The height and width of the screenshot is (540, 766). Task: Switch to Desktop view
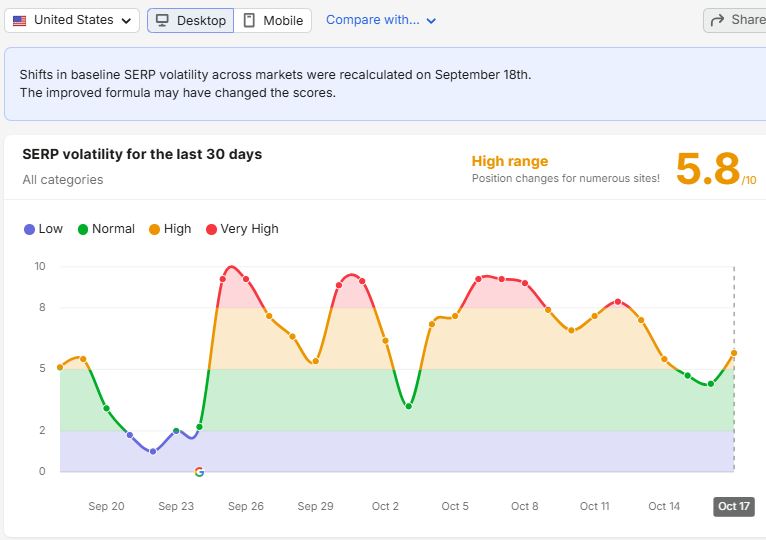tap(191, 21)
